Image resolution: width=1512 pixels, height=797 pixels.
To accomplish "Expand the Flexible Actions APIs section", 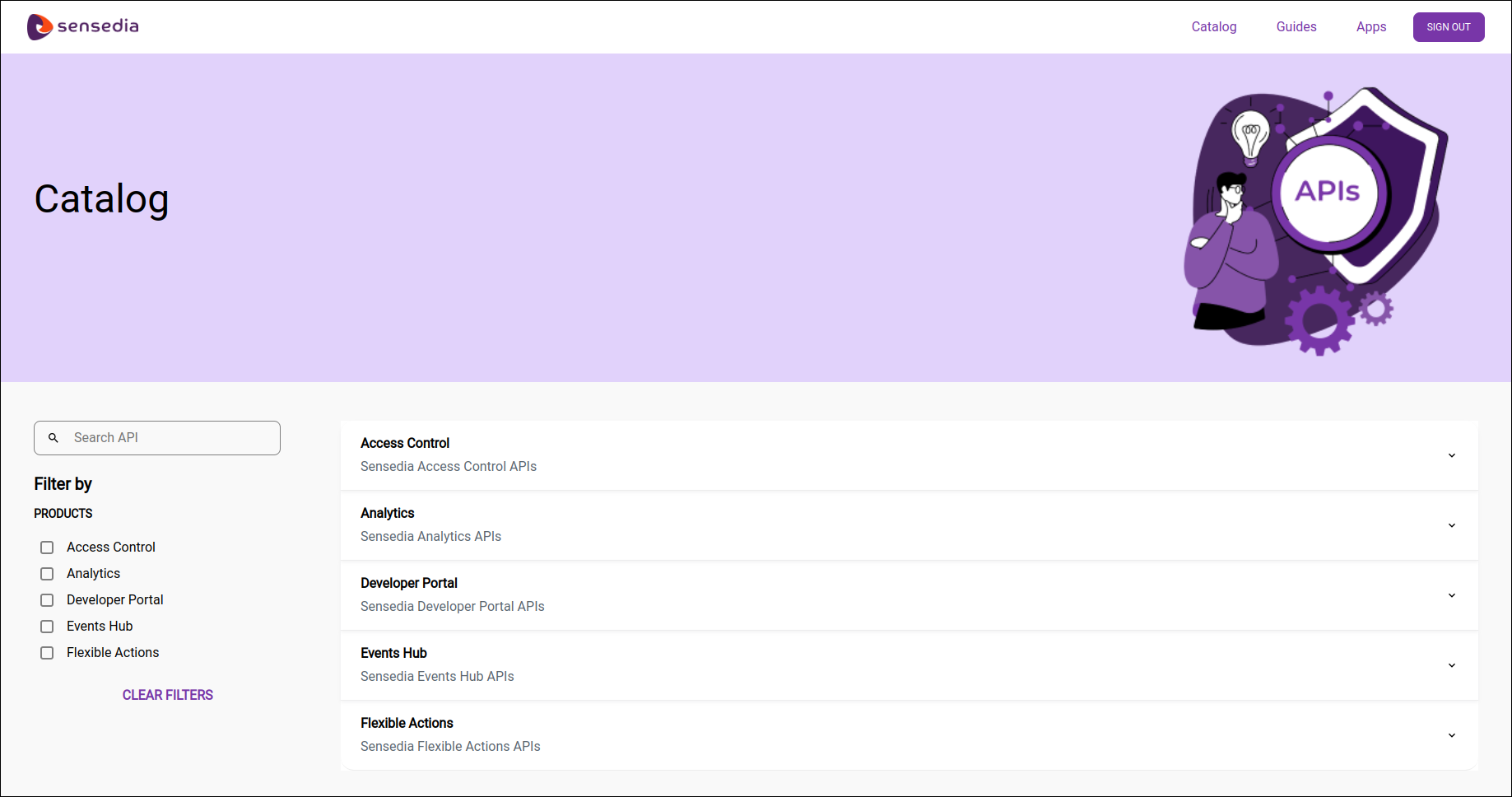I will tap(1451, 735).
